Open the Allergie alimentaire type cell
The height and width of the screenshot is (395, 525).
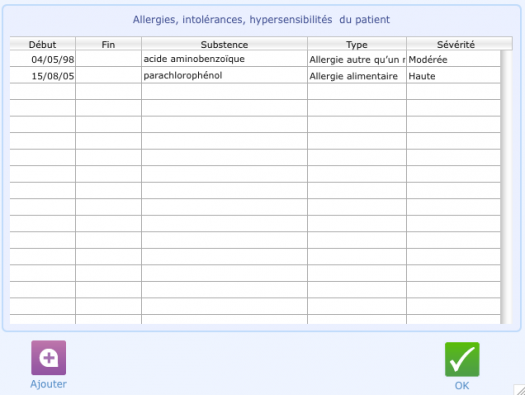point(357,76)
